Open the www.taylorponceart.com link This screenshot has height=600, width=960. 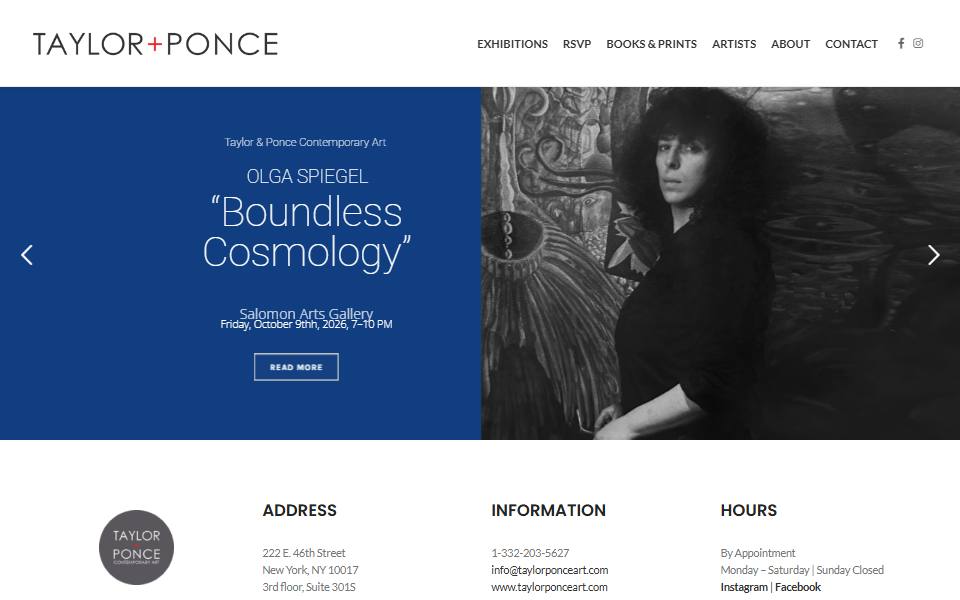click(549, 587)
